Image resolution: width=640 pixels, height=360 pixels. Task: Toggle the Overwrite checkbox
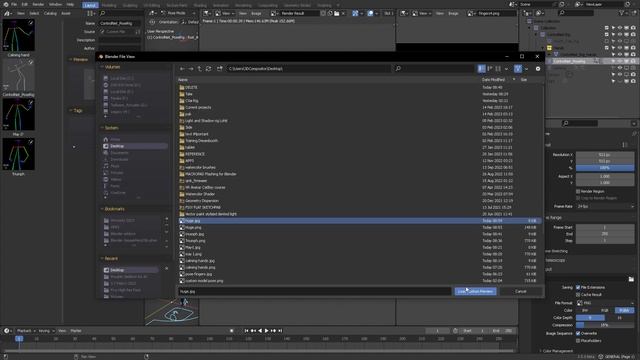coord(578,333)
